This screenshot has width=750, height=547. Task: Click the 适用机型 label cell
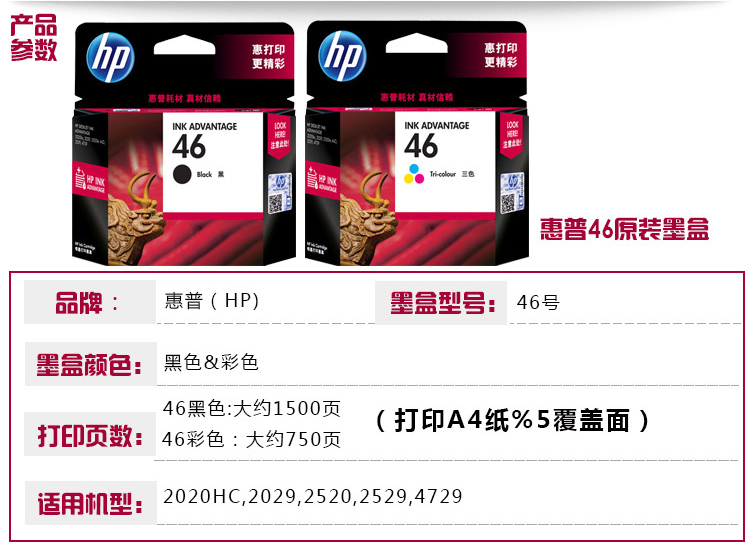pyautogui.click(x=90, y=503)
